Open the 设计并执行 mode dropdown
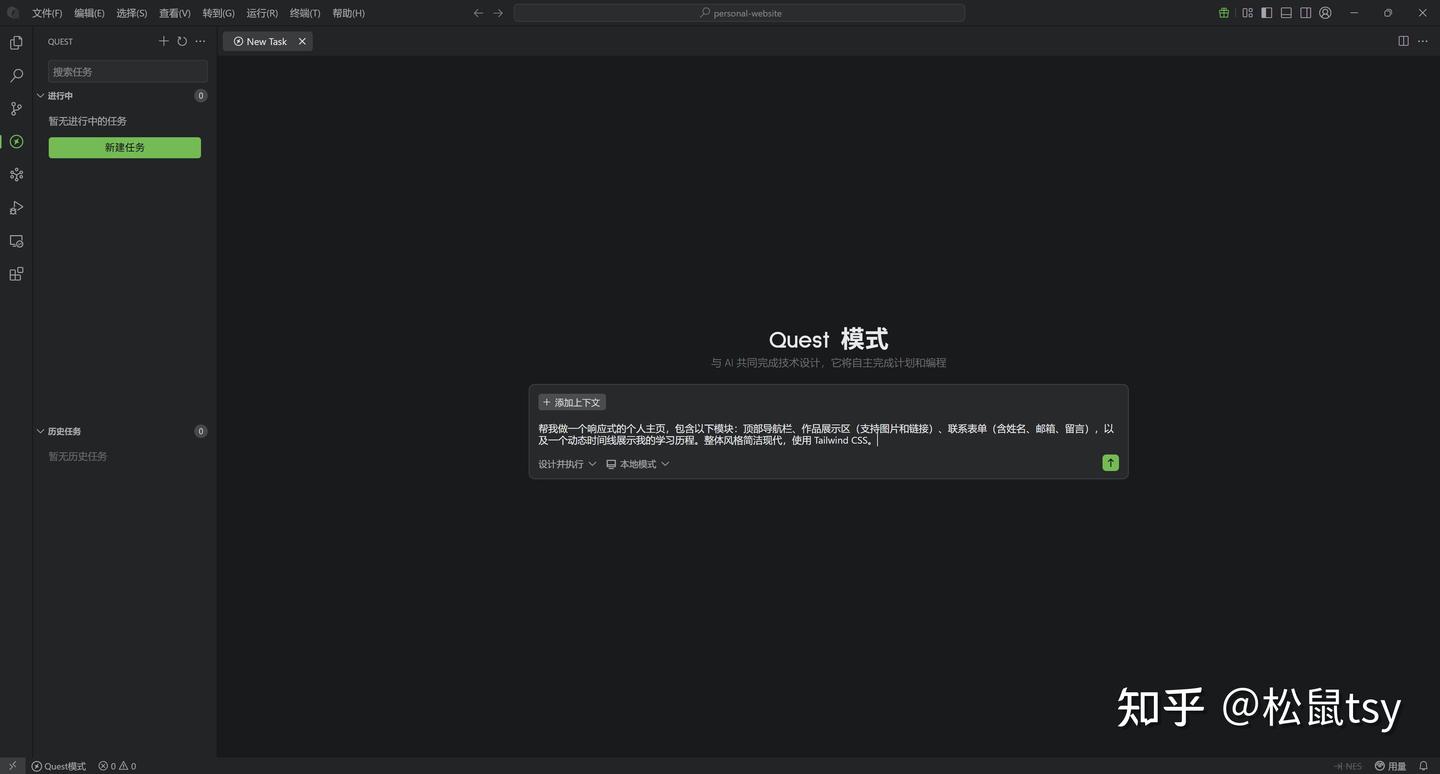Image resolution: width=1440 pixels, height=774 pixels. click(x=567, y=464)
